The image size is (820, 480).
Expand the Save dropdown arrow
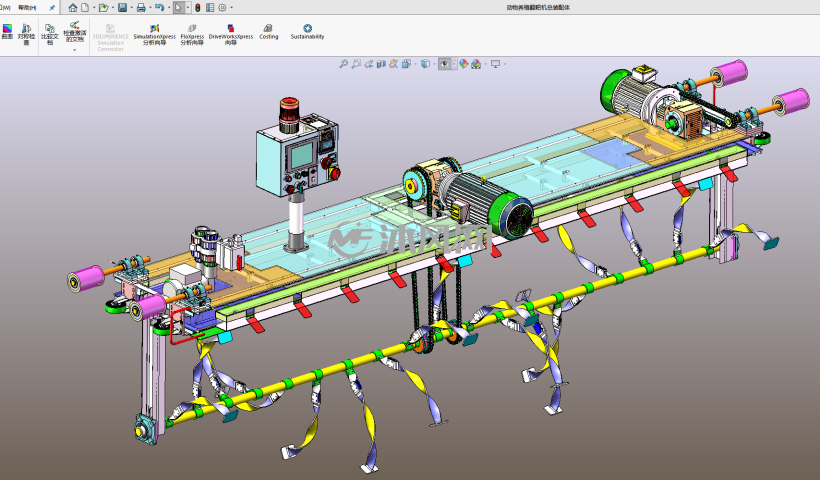(x=131, y=8)
